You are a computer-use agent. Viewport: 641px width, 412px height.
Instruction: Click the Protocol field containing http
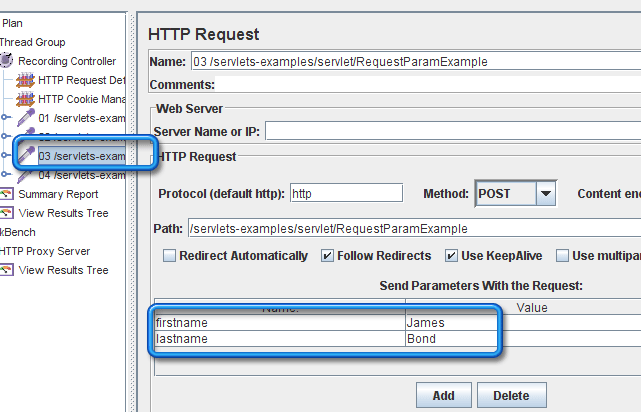coord(347,193)
